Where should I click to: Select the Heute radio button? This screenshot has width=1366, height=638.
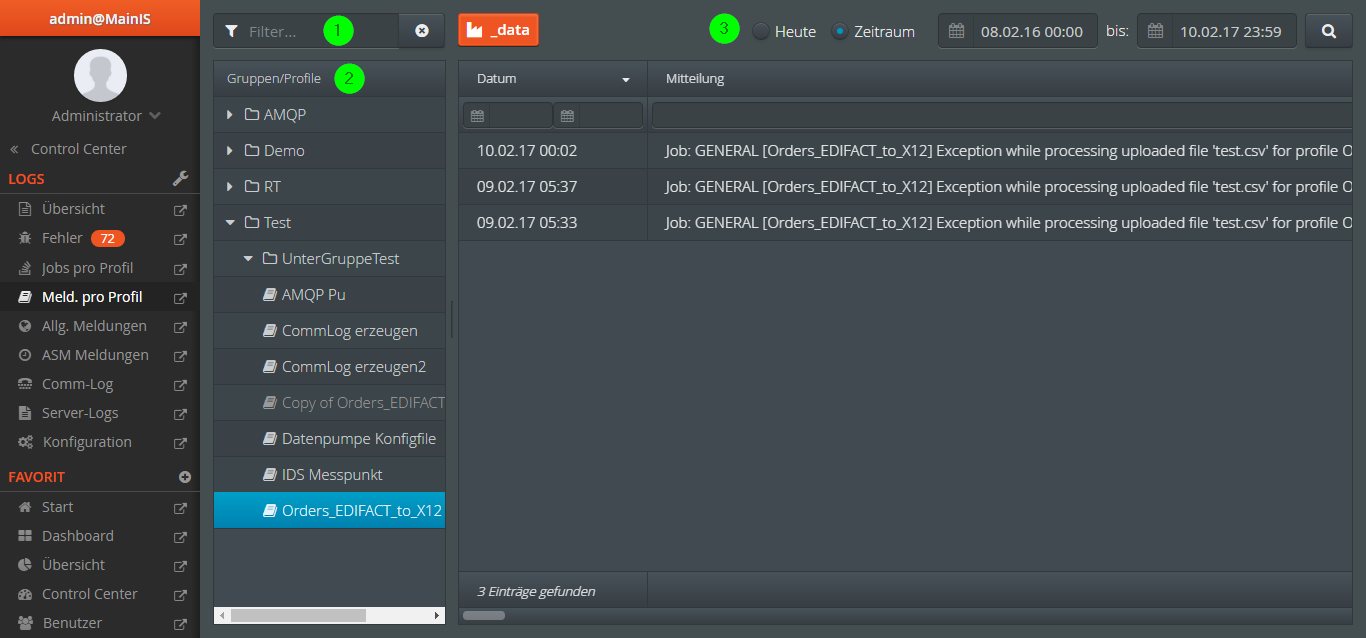[761, 31]
